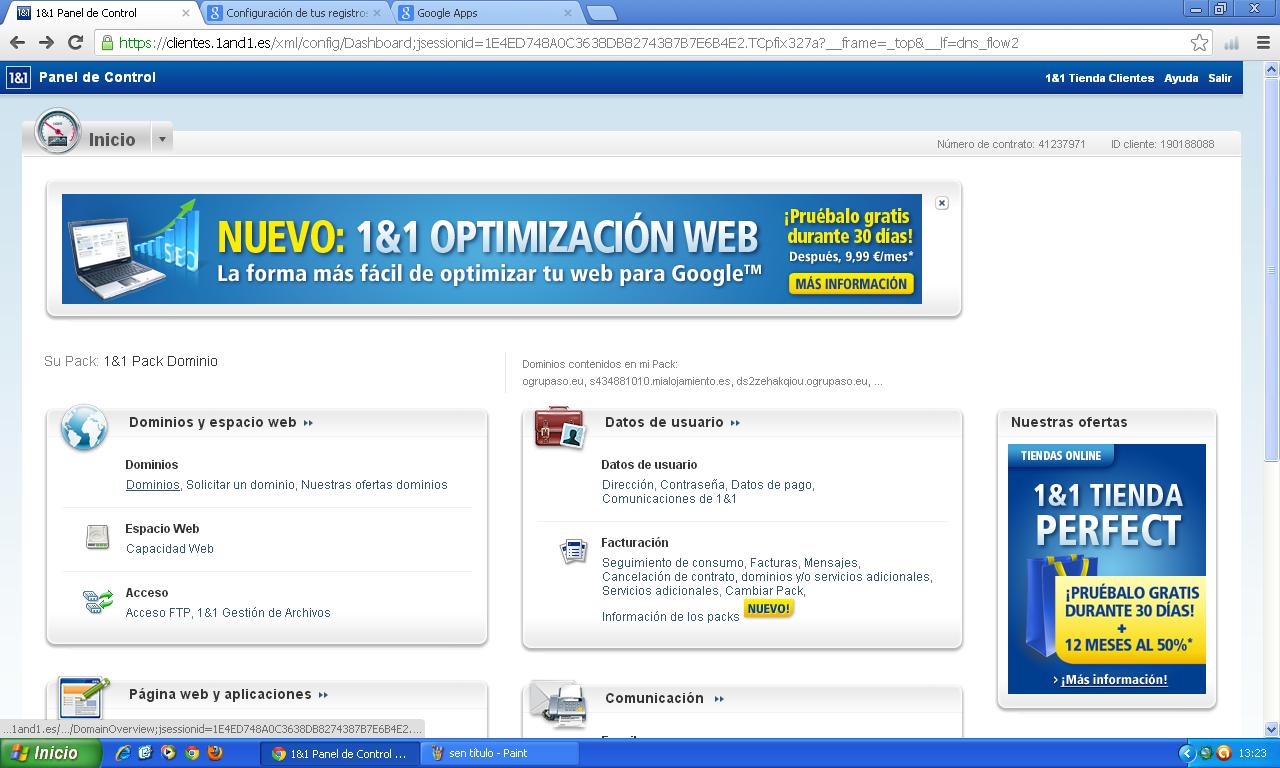
Task: Expand Página web y aplicaciones section arrows
Action: coord(323,695)
